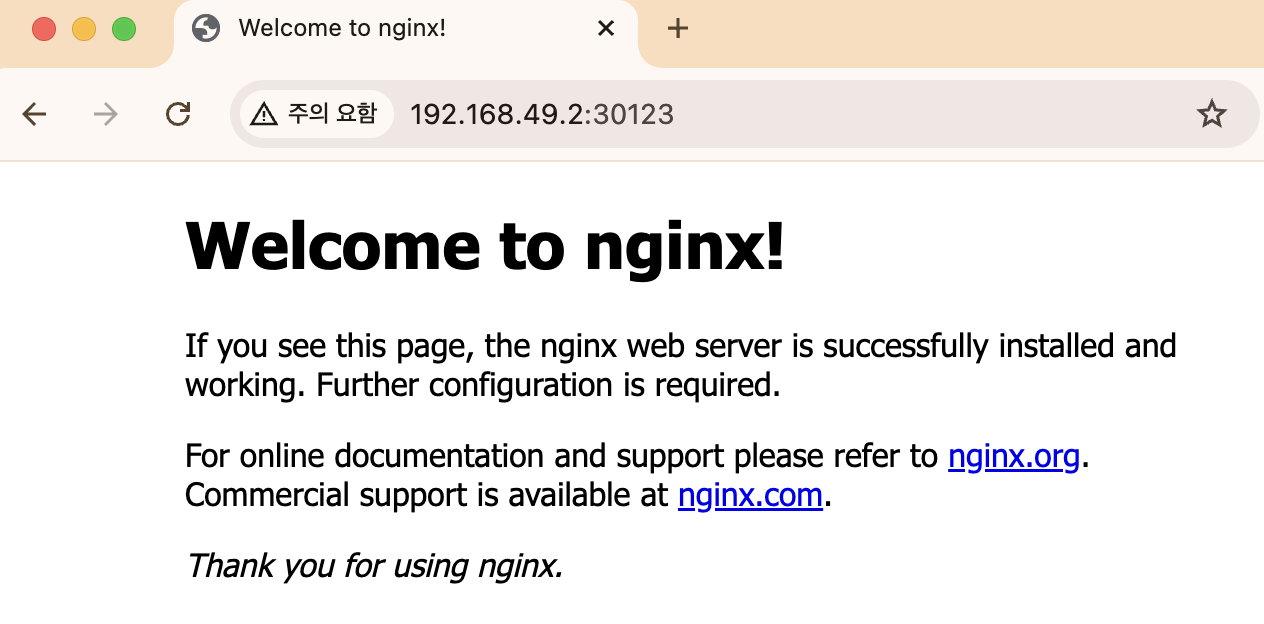The image size is (1264, 624).
Task: Go back using the back arrow
Action: click(x=35, y=115)
